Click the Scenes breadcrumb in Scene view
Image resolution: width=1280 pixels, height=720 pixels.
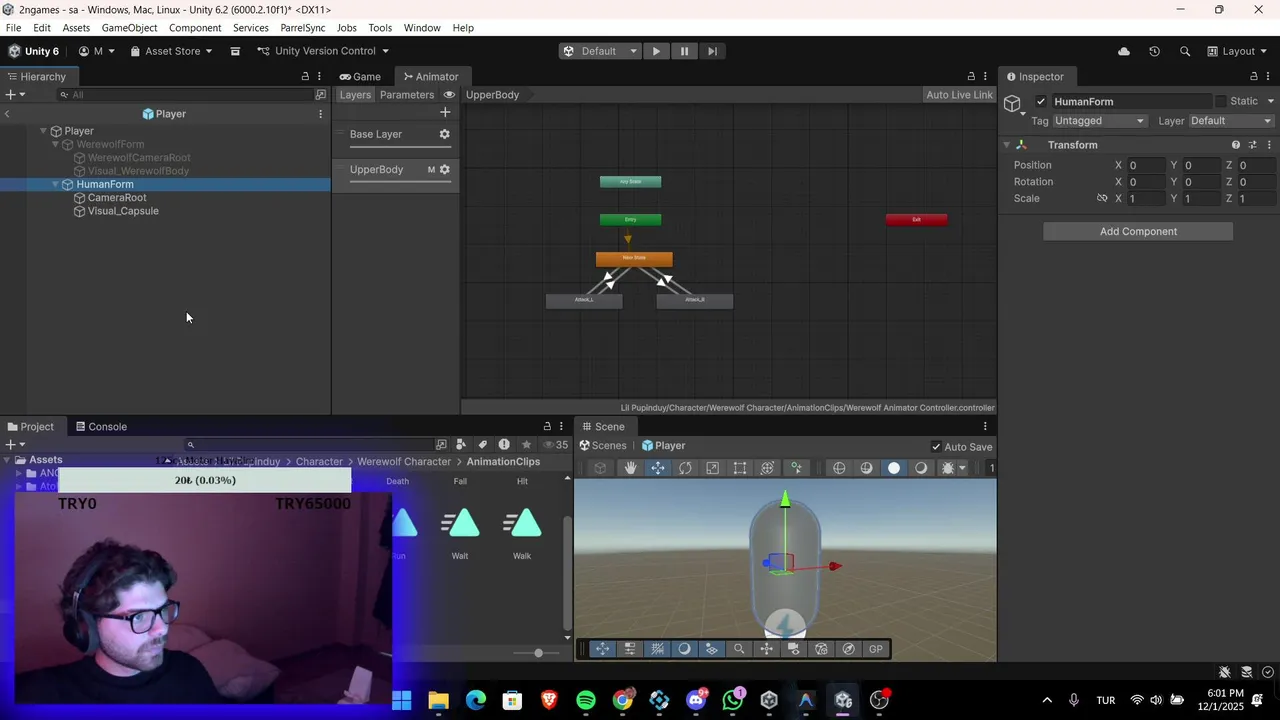point(601,446)
